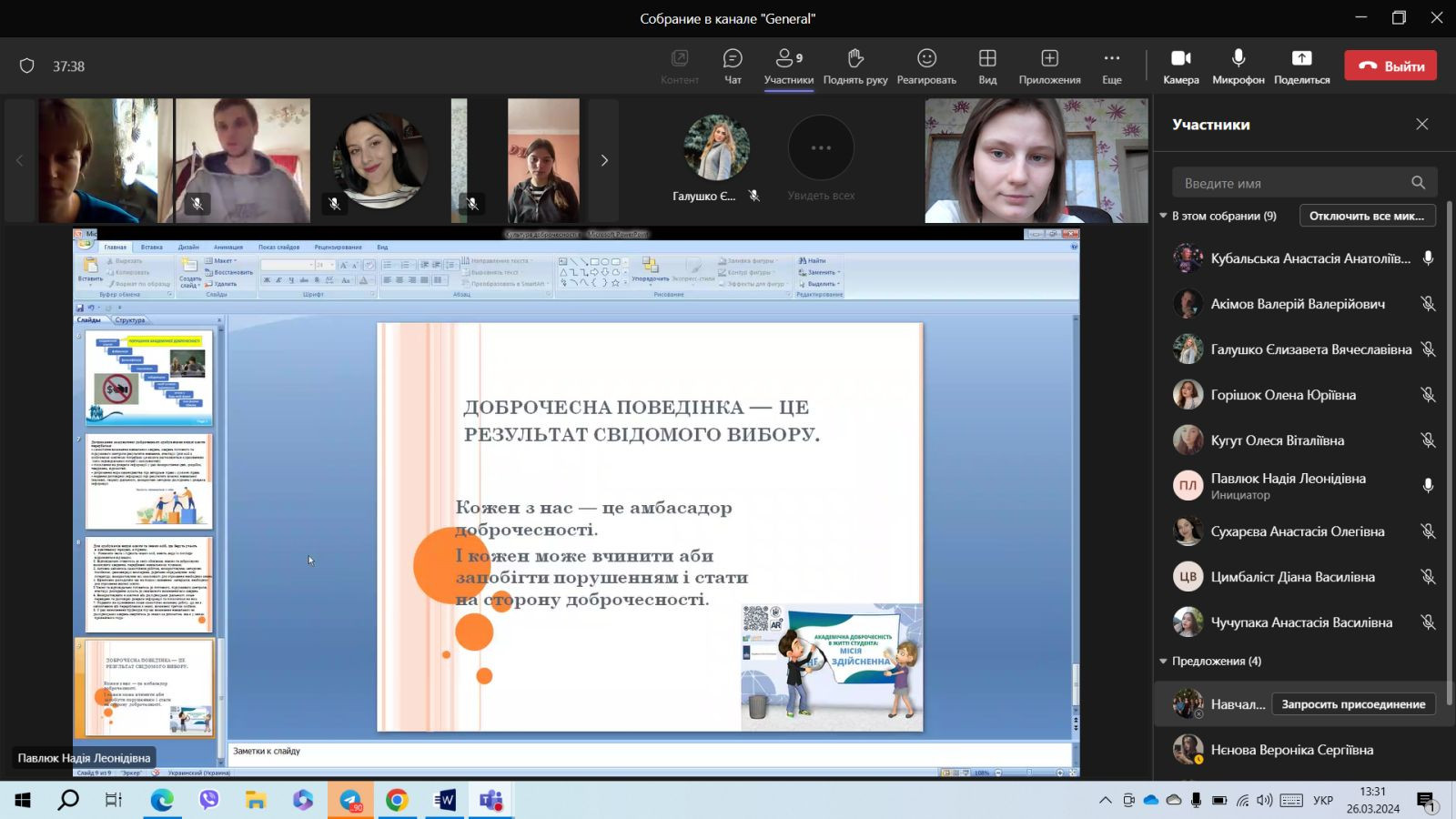Open the Share screen option
The height and width of the screenshot is (819, 1456).
pos(1301,66)
